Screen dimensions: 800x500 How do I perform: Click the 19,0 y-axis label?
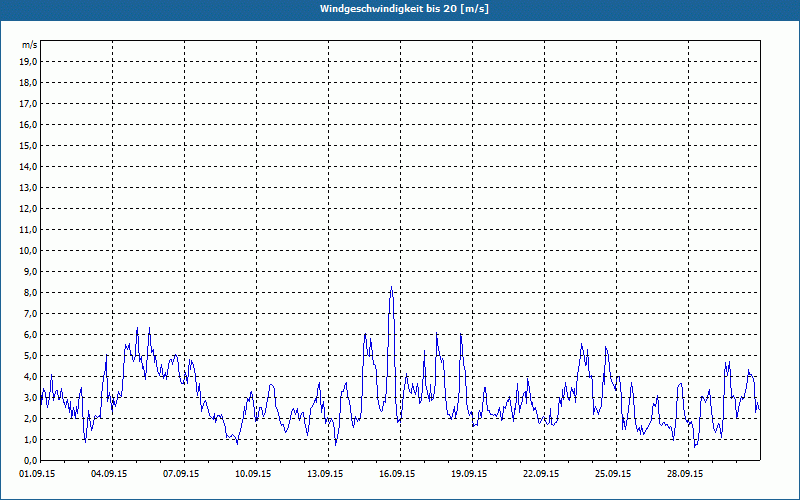(29, 62)
